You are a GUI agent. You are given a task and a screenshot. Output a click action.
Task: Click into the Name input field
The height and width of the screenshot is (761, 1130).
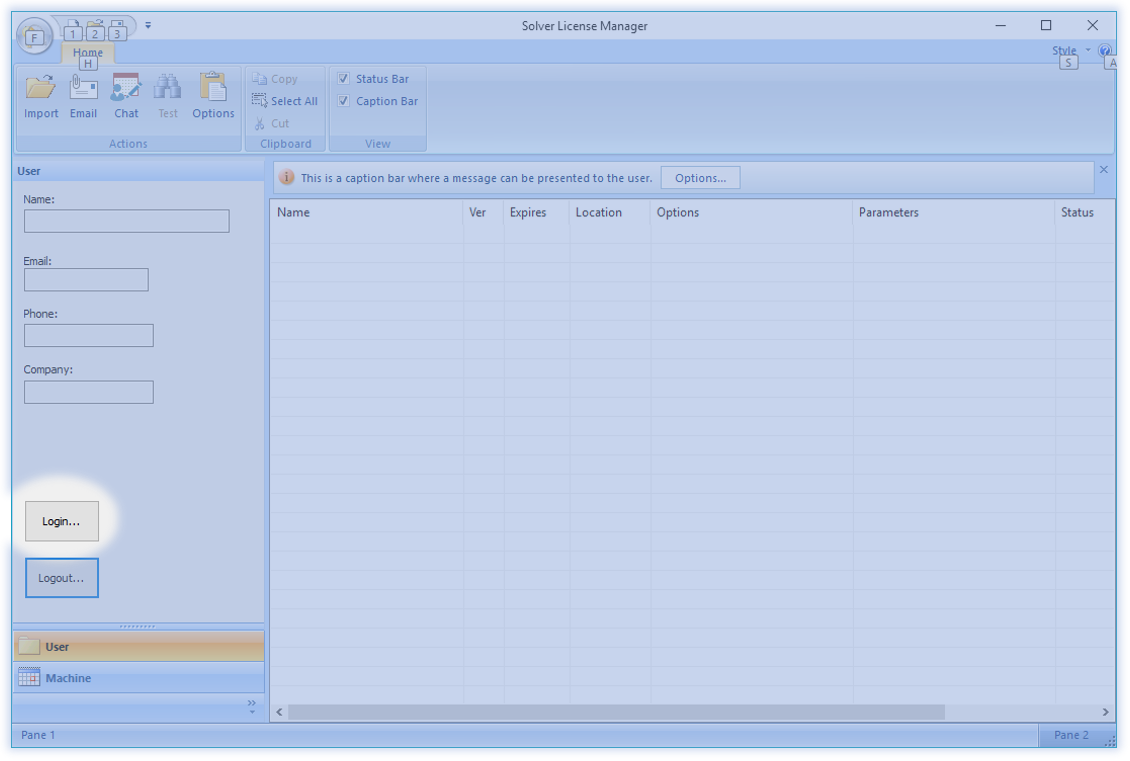(x=127, y=221)
